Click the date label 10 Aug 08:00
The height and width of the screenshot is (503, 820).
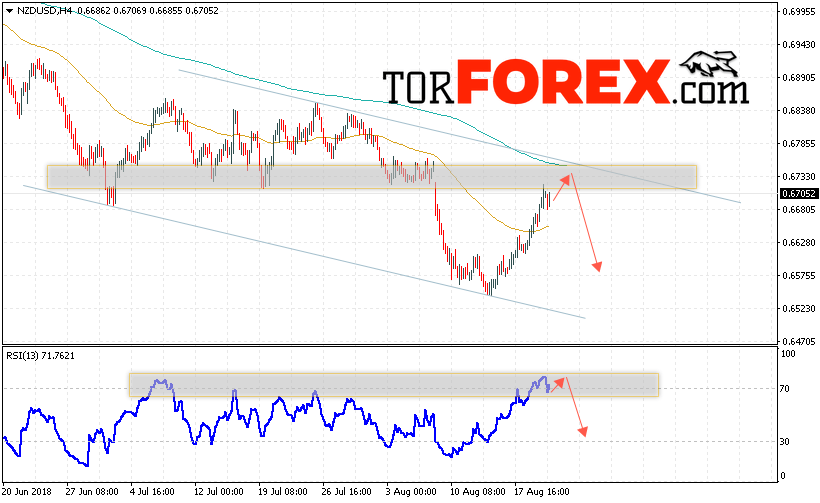[x=478, y=491]
